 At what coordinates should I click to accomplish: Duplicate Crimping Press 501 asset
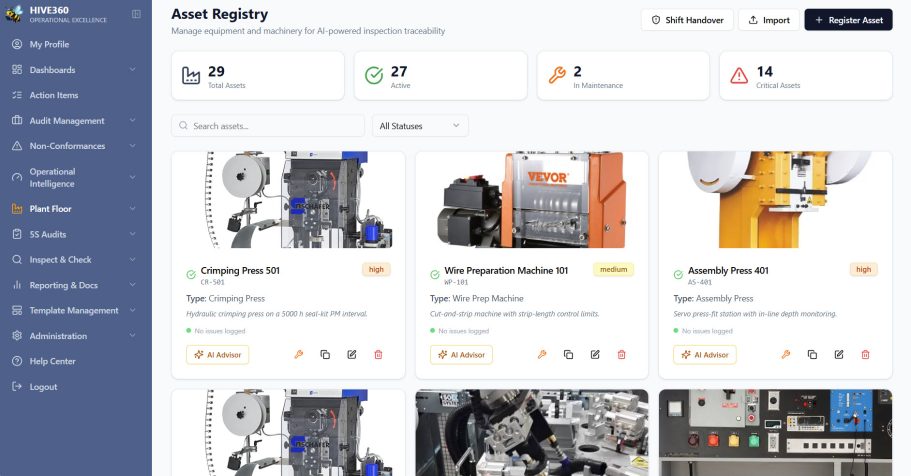325,355
